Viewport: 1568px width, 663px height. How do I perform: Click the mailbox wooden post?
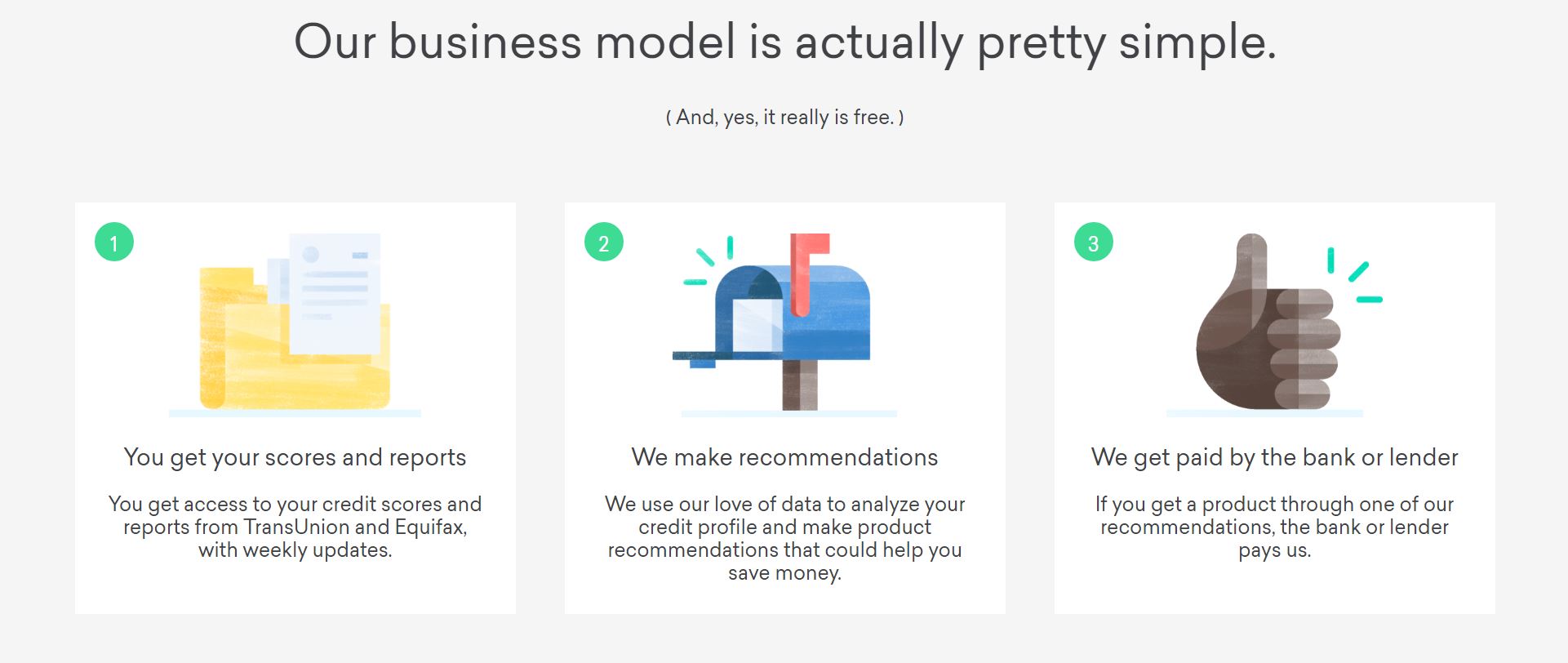(800, 385)
